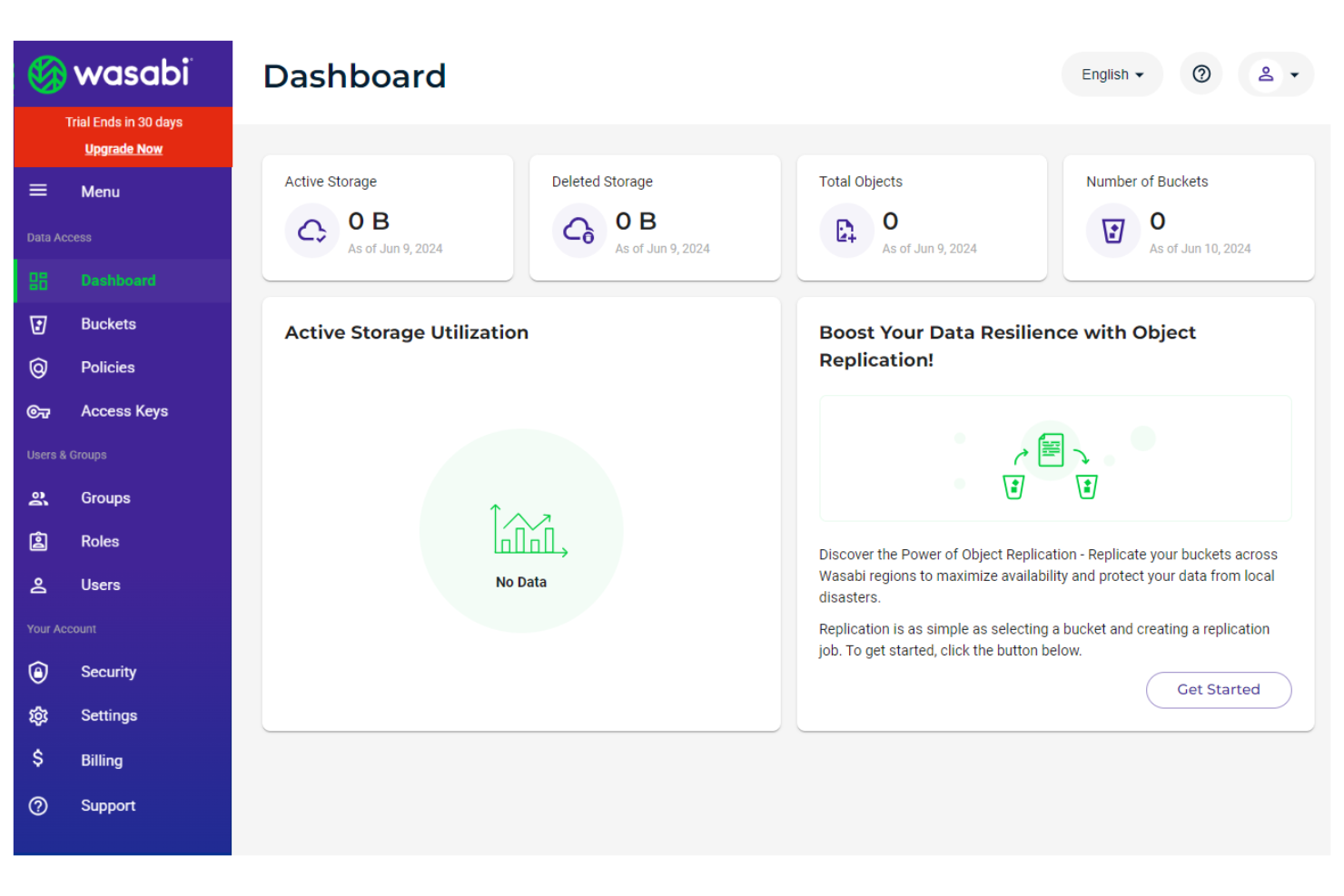Toggle the hamburger Menu icon
This screenshot has width=1344, height=896.
pos(38,191)
